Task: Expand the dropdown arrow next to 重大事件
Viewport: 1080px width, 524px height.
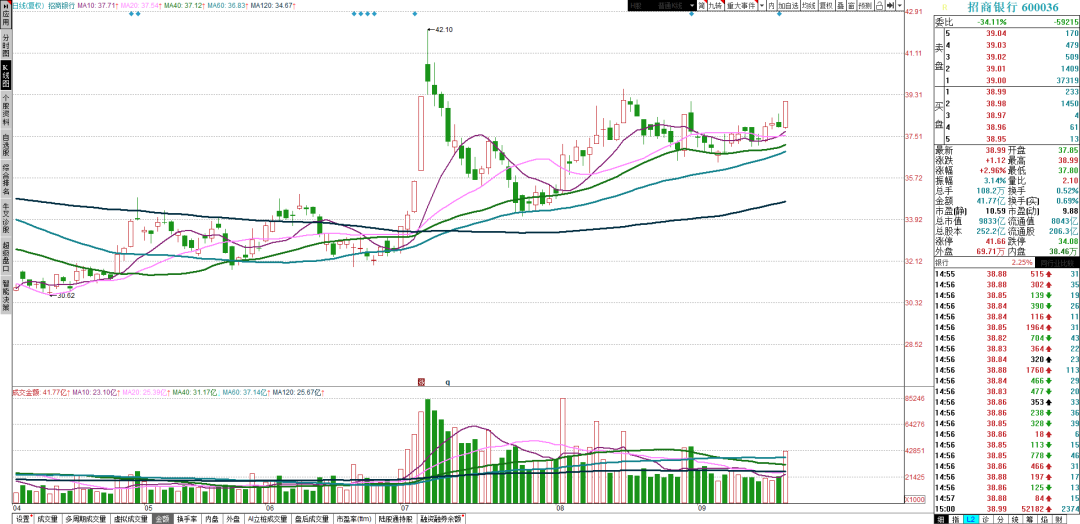Action: (x=762, y=6)
